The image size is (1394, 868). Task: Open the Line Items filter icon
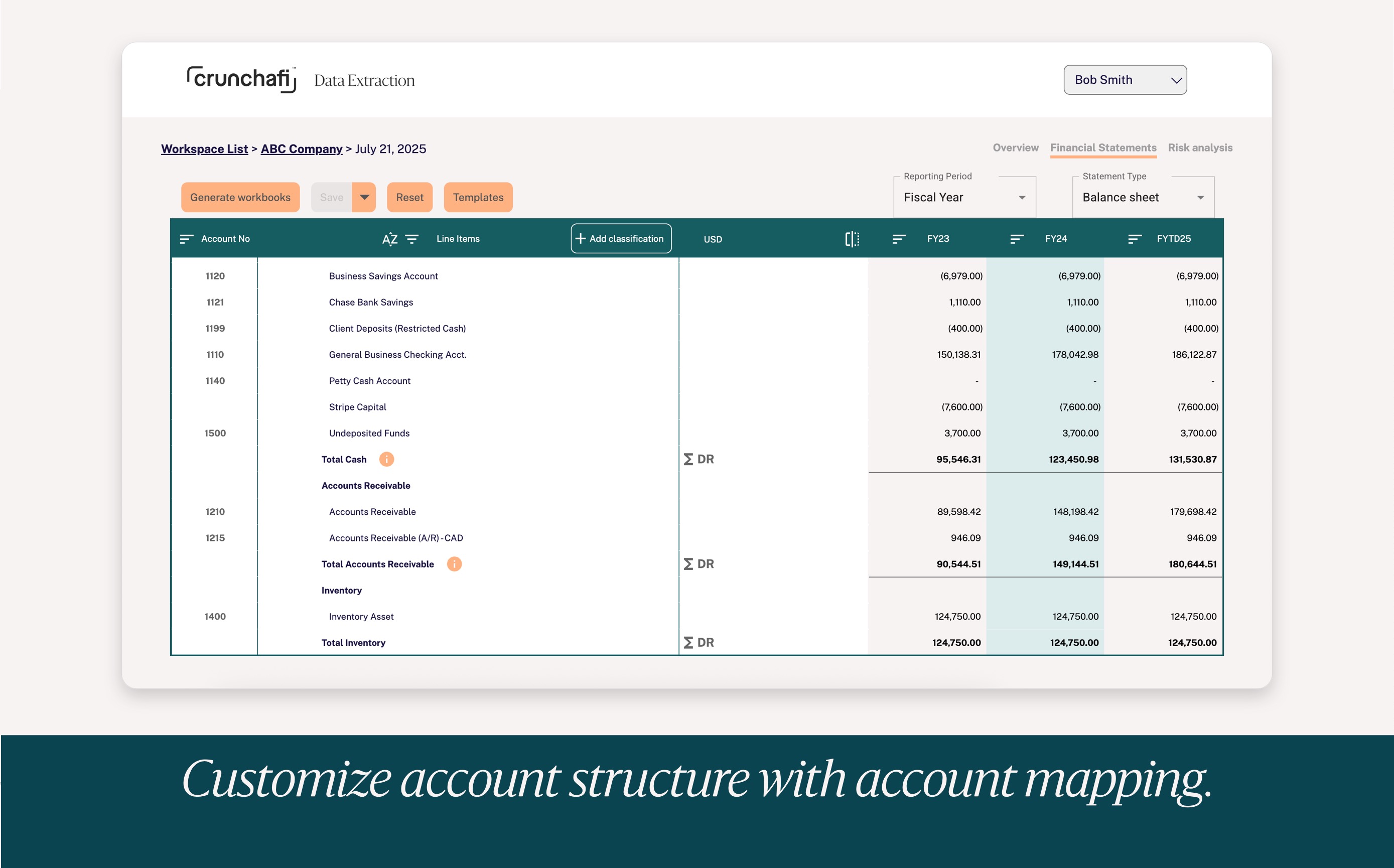[411, 239]
